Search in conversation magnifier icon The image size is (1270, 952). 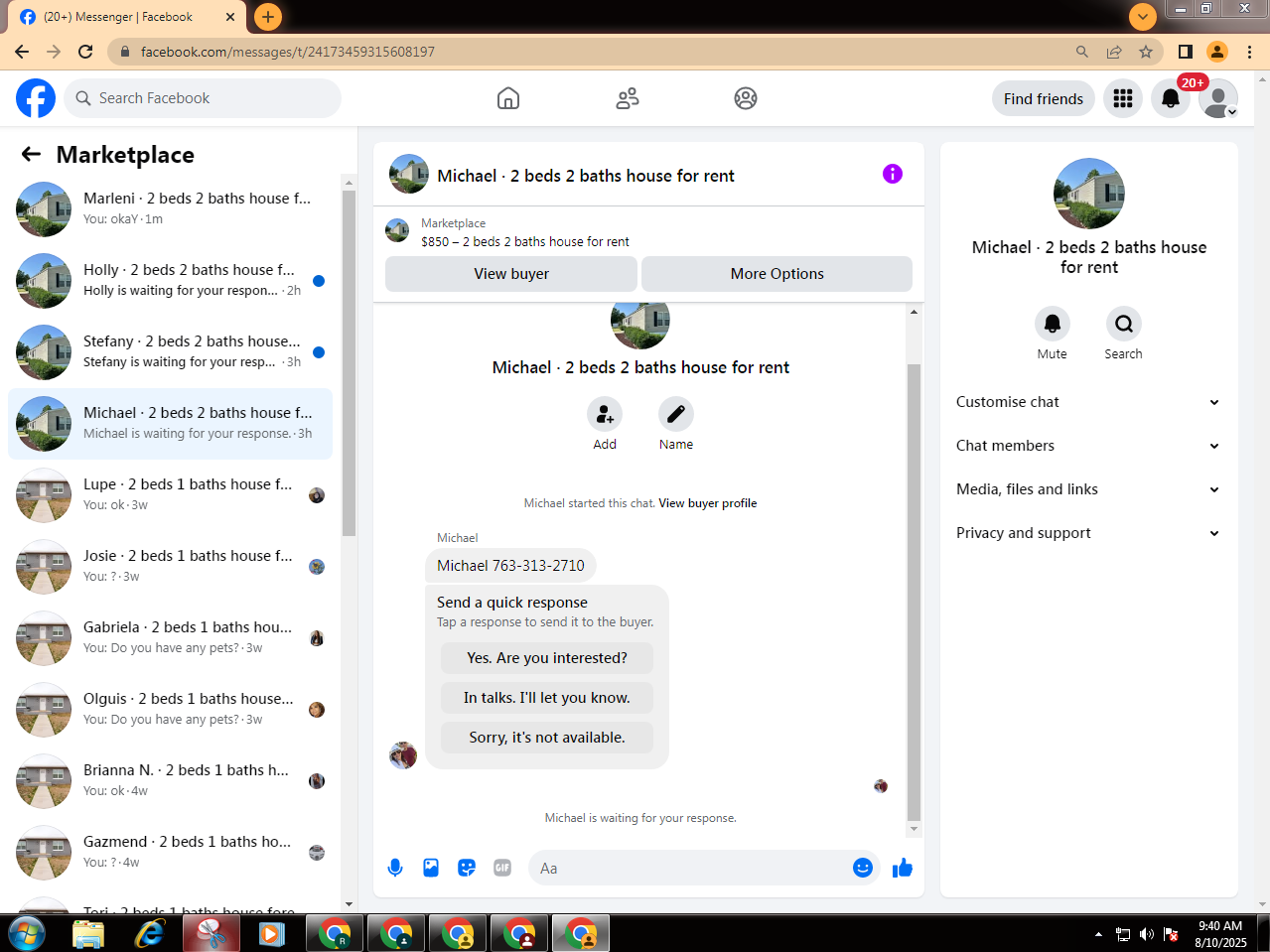click(1124, 324)
